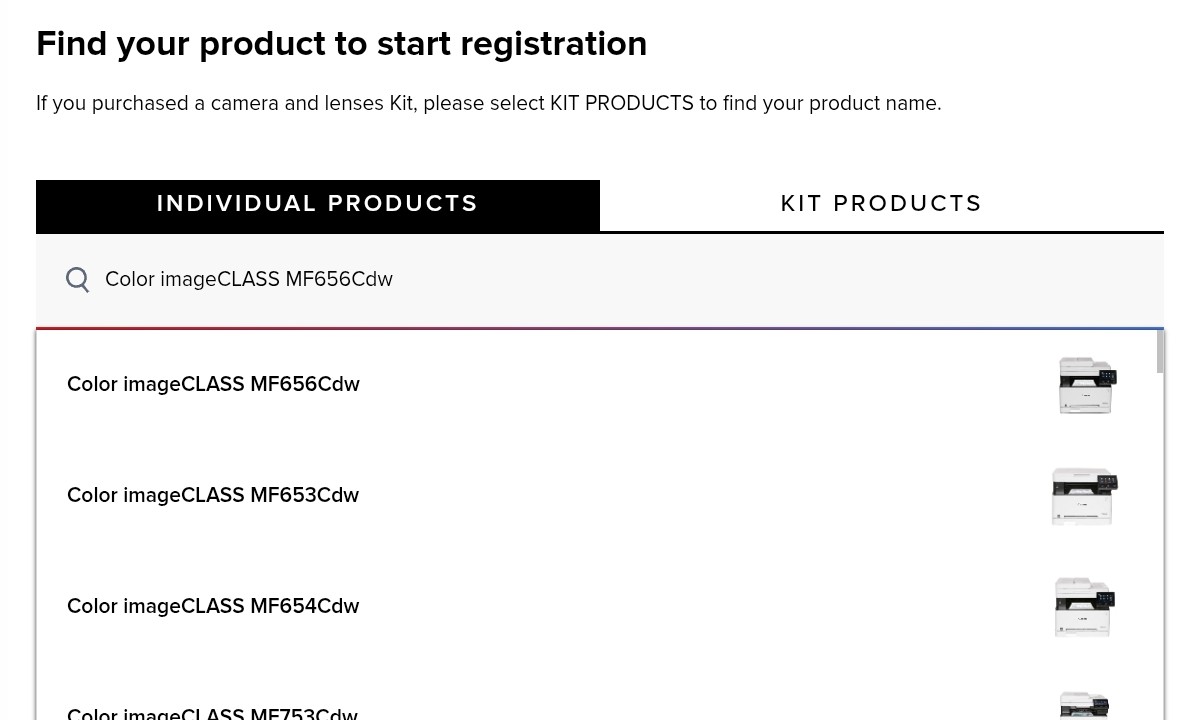The image size is (1200, 720).
Task: Select Color imageCLASS MF656Cdw from results list
Action: (x=213, y=384)
